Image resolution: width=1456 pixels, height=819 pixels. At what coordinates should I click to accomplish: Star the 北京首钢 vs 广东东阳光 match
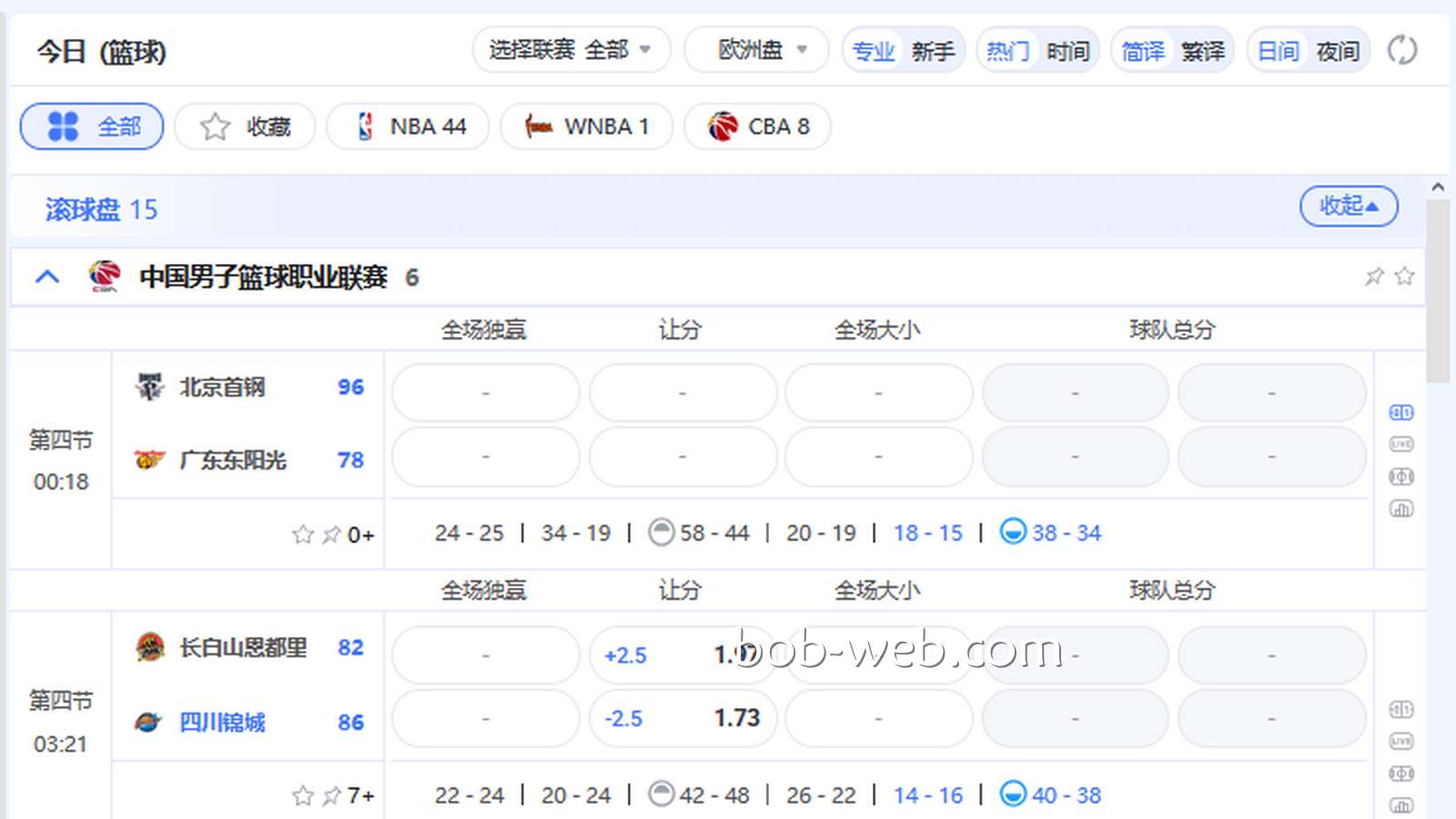point(303,534)
